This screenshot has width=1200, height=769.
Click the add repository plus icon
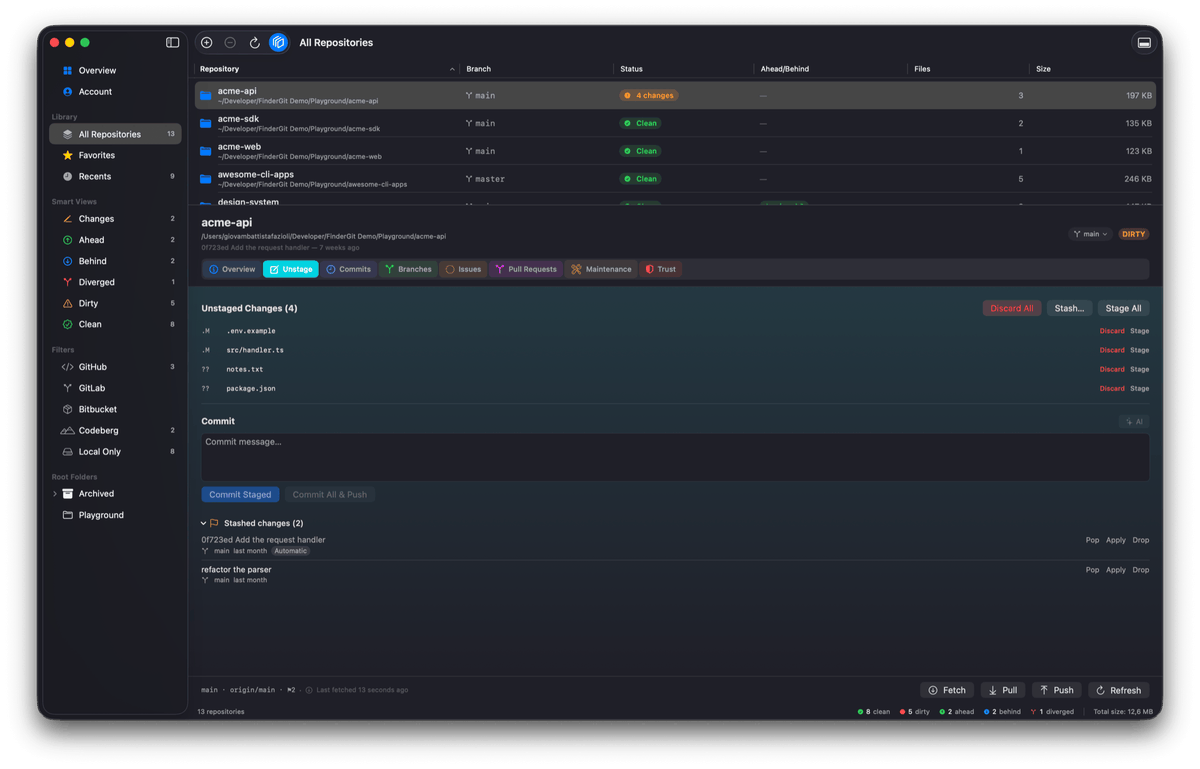207,43
